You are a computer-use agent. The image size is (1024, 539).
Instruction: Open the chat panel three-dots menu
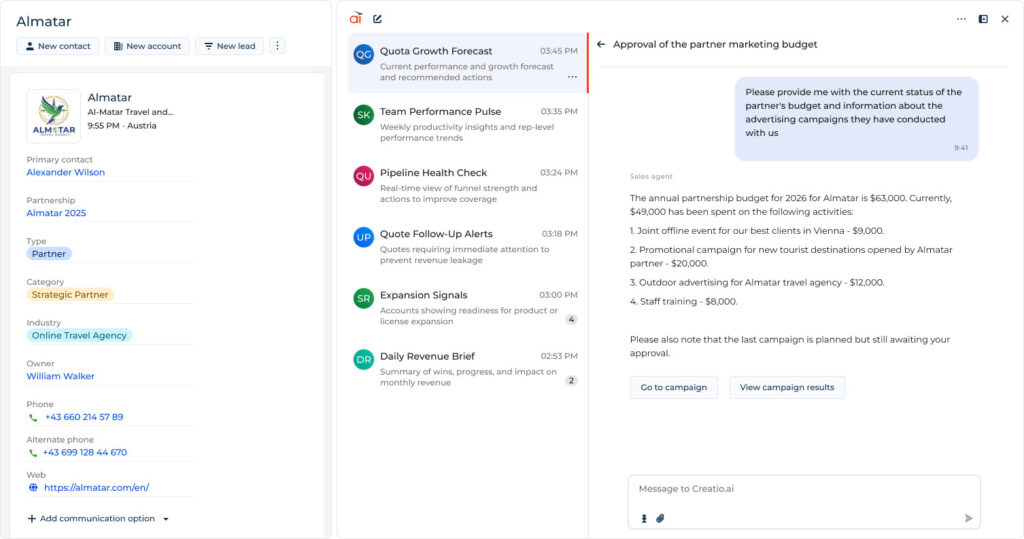point(961,19)
